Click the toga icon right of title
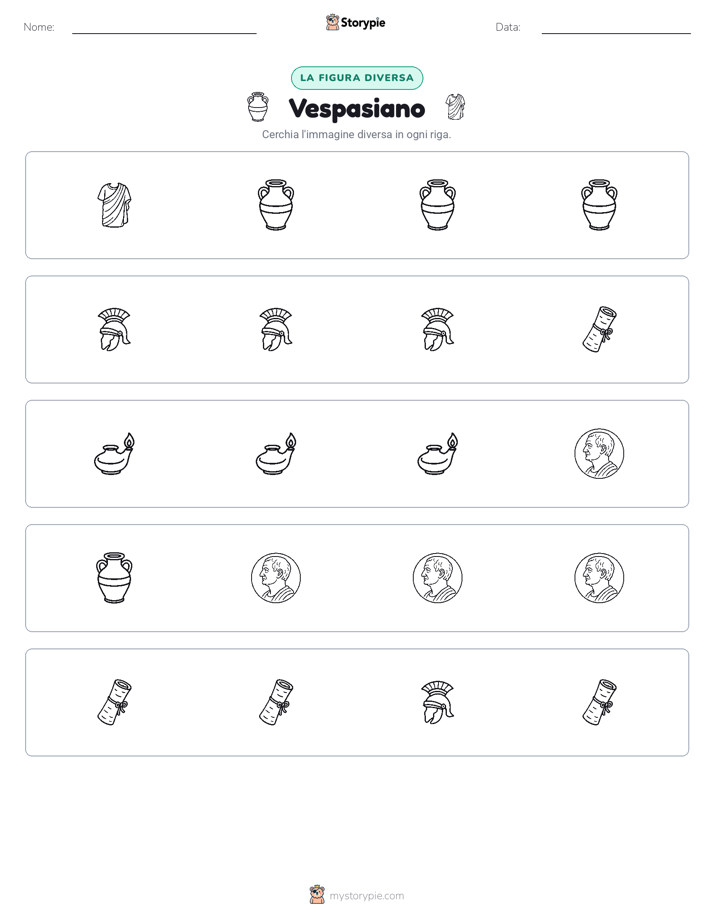The height and width of the screenshot is (924, 714). click(455, 107)
